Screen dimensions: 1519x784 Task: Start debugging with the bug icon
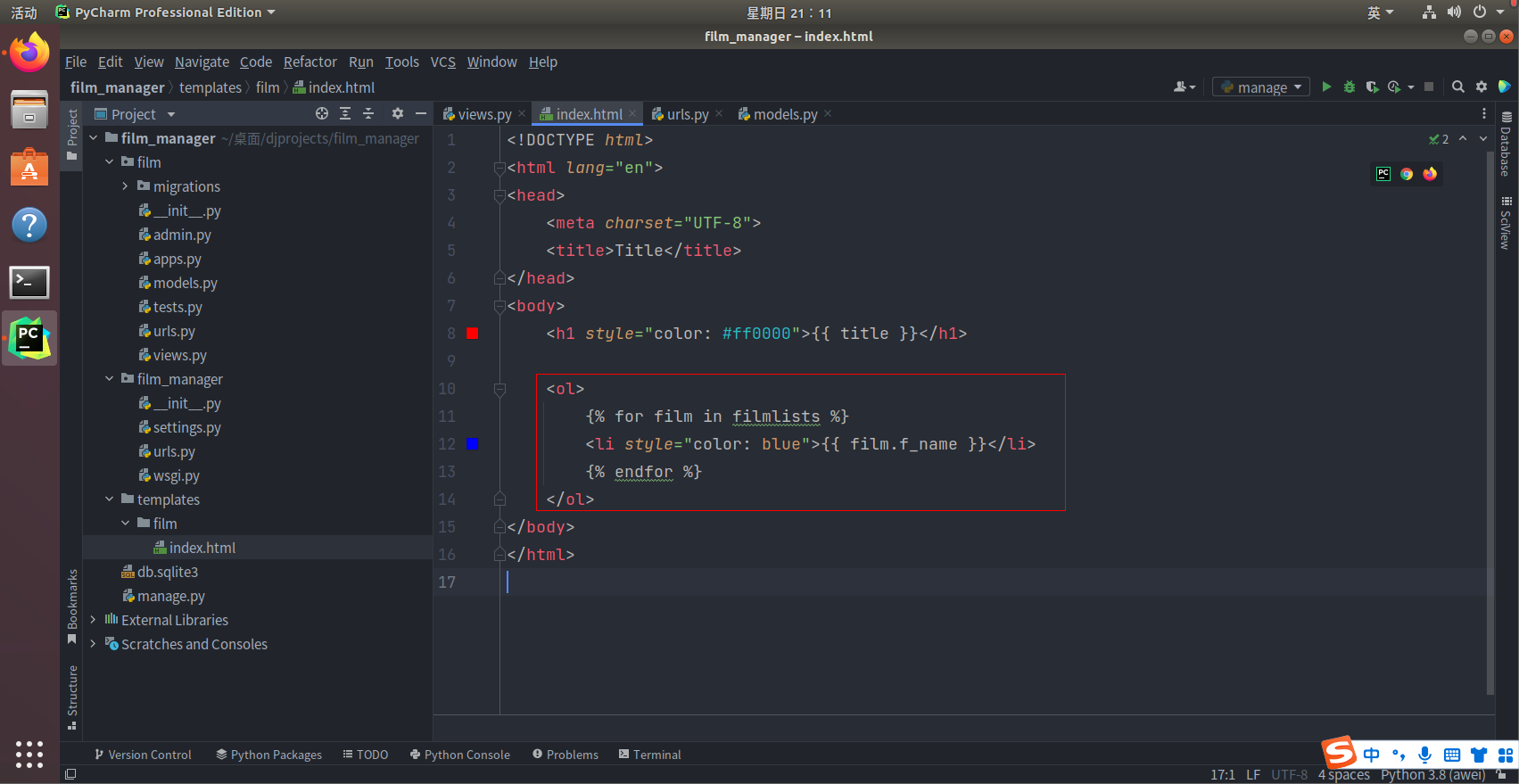[1350, 87]
